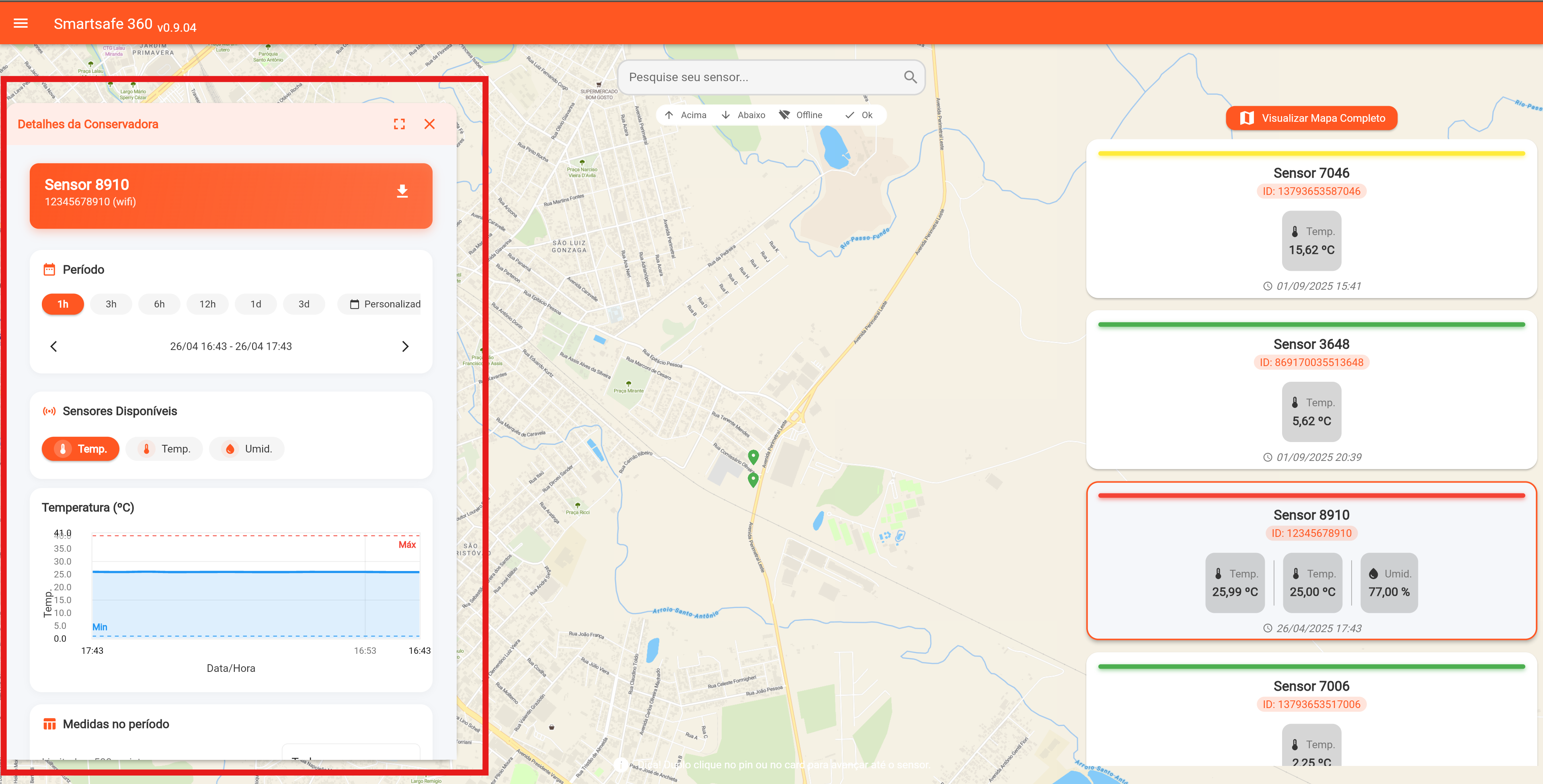
Task: Click the search magnifier icon
Action: click(910, 77)
